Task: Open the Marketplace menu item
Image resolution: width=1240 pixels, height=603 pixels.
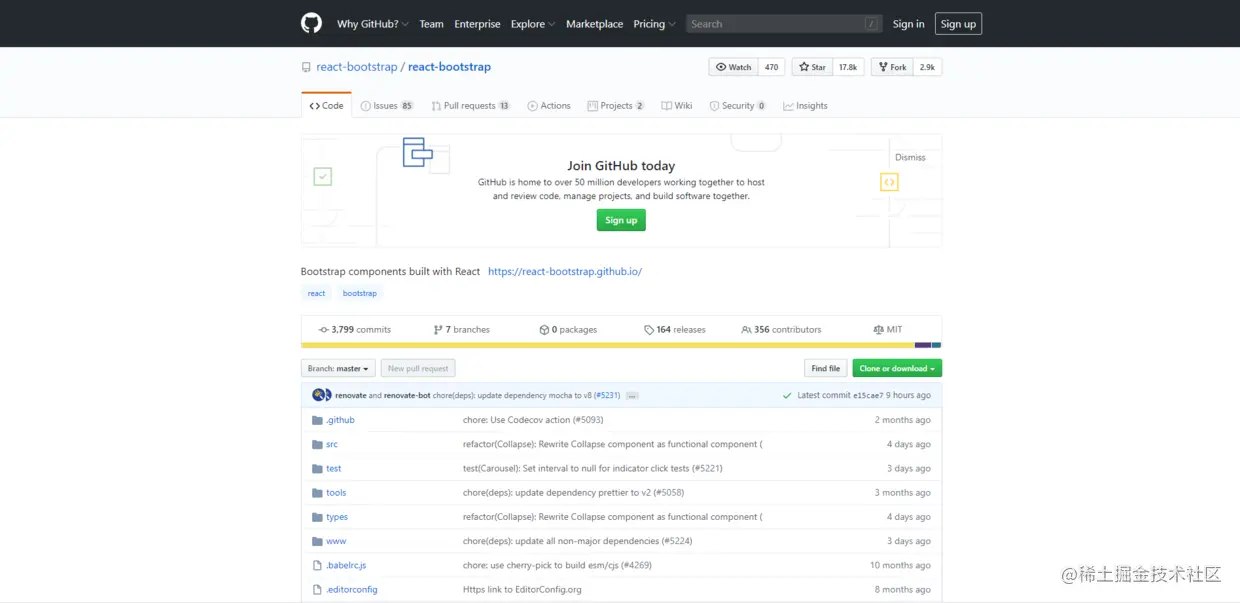Action: coord(594,24)
